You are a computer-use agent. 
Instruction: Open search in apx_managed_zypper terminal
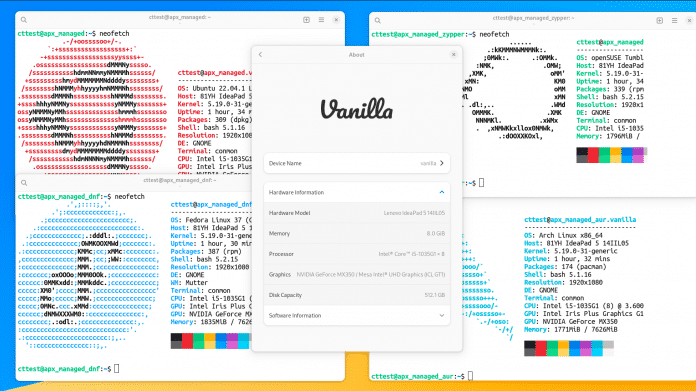tap(378, 20)
